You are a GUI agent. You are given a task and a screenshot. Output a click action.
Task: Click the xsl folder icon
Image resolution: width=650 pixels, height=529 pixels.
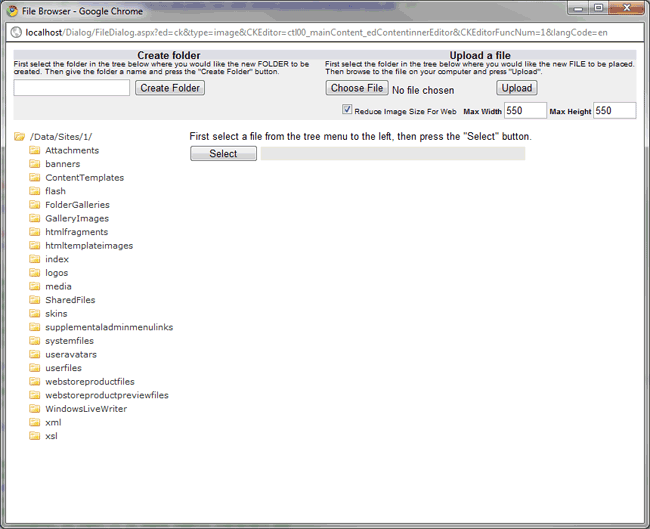coord(34,436)
